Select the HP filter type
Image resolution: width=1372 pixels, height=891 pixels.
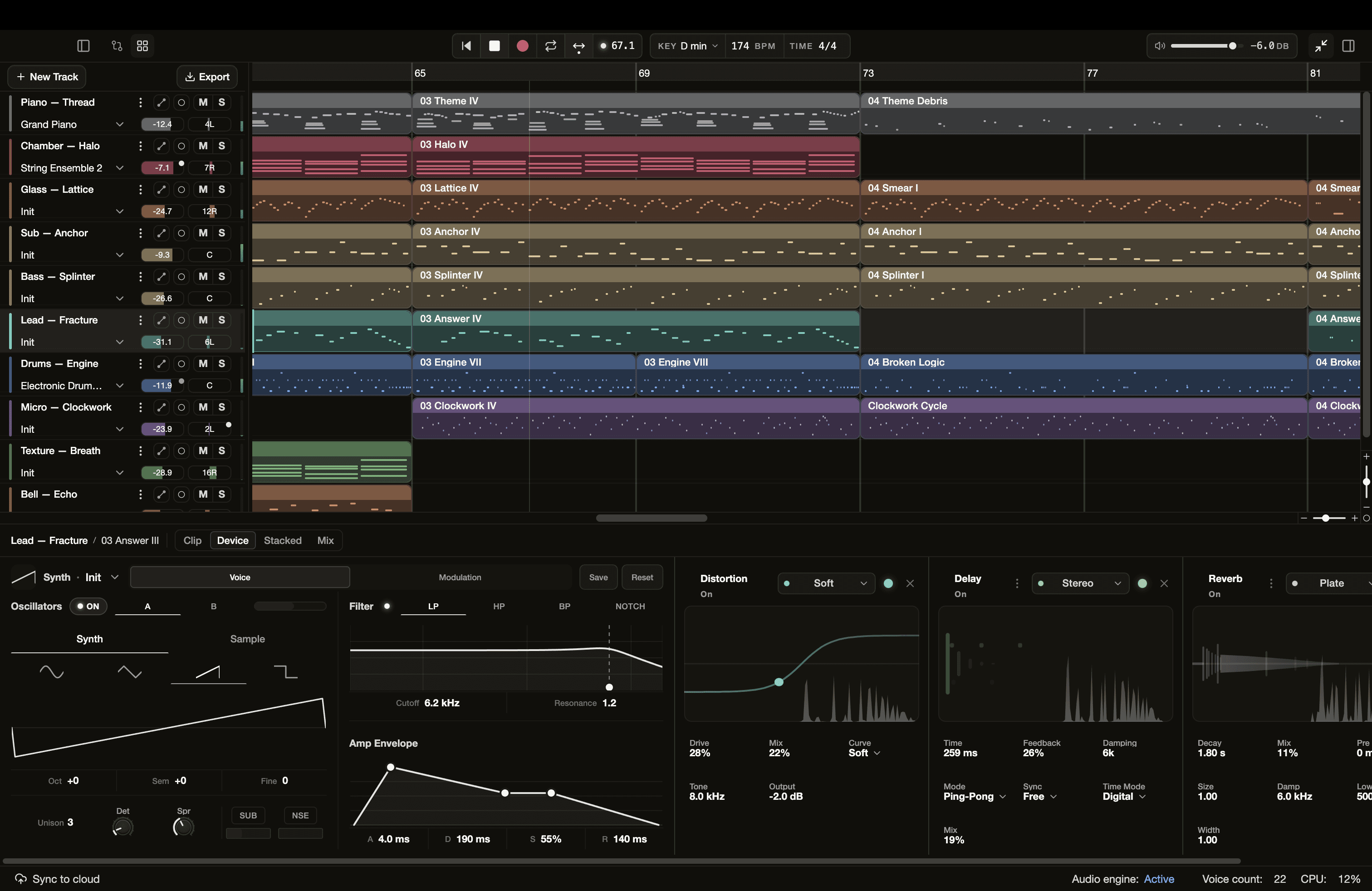pos(499,606)
